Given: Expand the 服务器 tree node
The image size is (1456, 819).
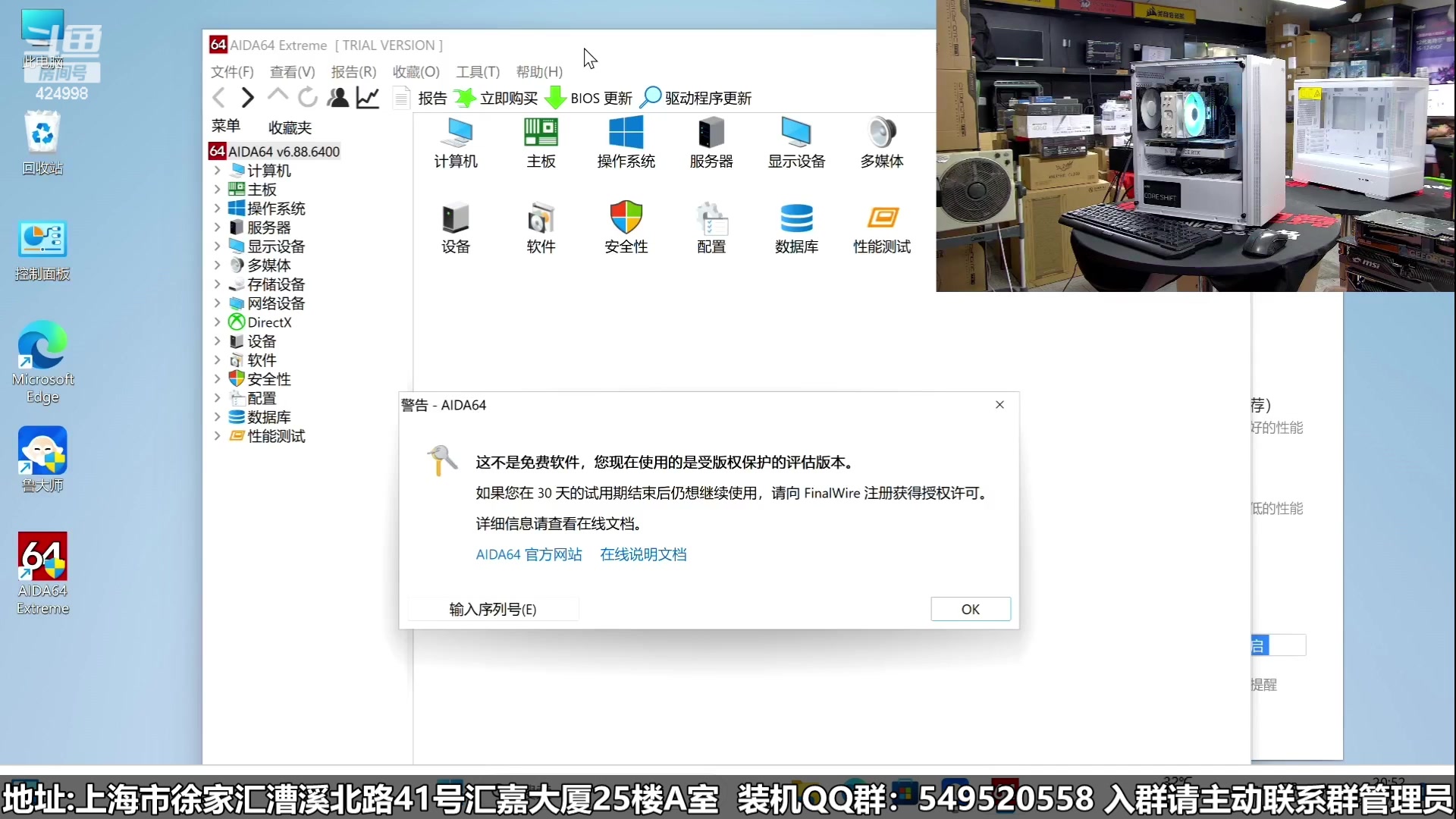Looking at the screenshot, I should [217, 227].
